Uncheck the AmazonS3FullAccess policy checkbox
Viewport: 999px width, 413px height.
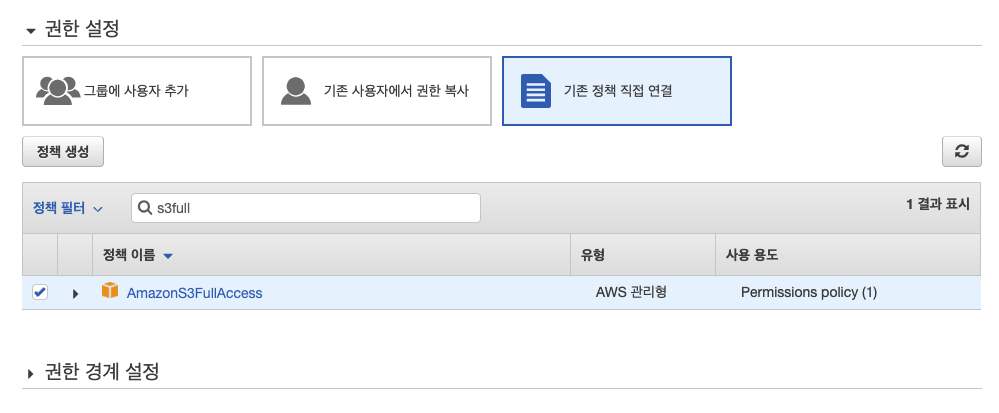pyautogui.click(x=40, y=293)
